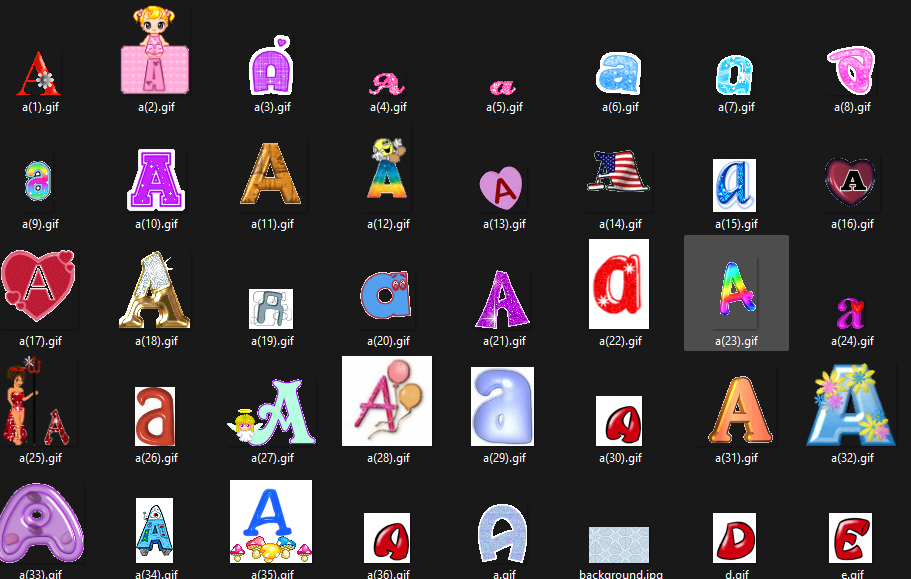
Task: Click a(12).gif rainbow letter with smiley
Action: click(x=387, y=170)
